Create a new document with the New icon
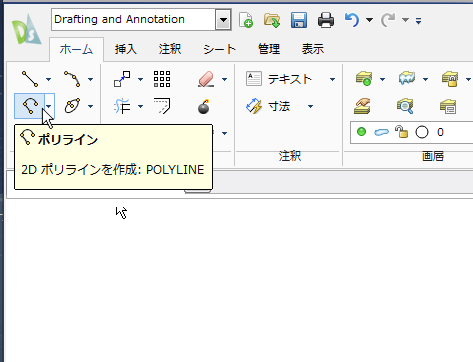Viewport: 473px width, 362px height. coord(246,20)
